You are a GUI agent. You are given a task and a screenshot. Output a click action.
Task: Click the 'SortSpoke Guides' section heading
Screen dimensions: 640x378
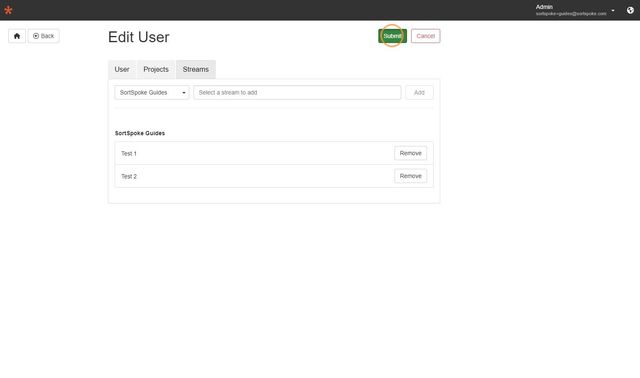[x=140, y=133]
